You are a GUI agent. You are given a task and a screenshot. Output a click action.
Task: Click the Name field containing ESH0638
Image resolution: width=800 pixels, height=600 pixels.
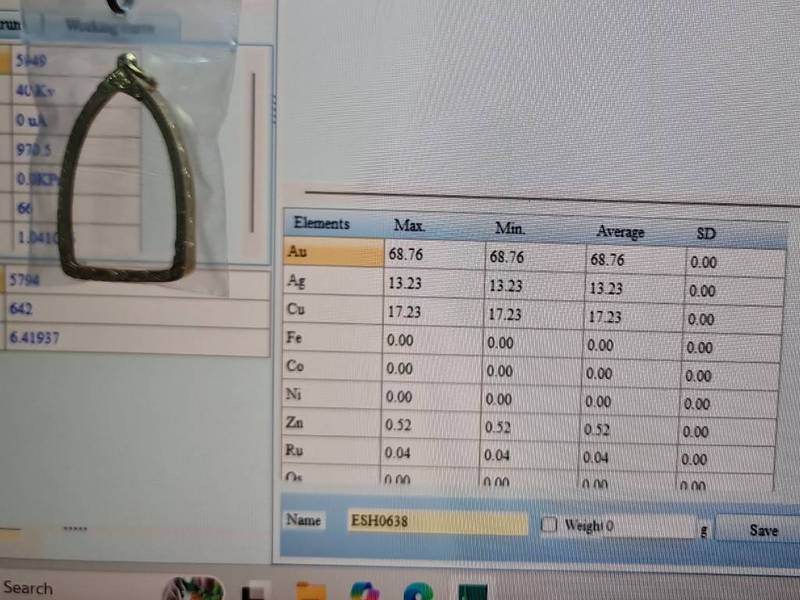[437, 521]
